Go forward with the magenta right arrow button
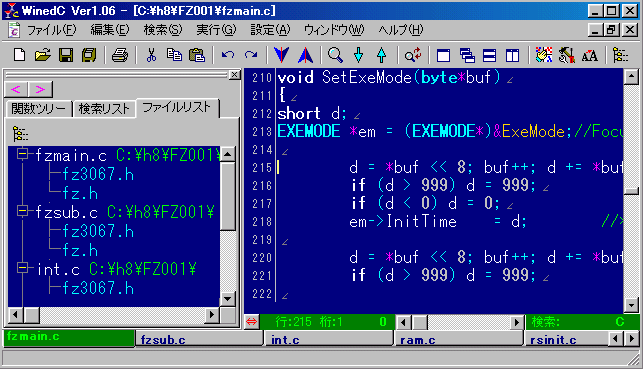This screenshot has width=643, height=369. [x=40, y=89]
